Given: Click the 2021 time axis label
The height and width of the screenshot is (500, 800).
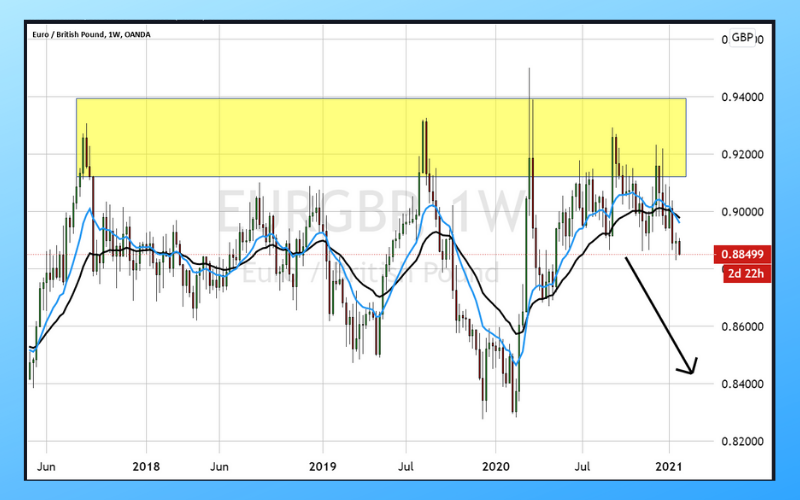Looking at the screenshot, I should 671,466.
